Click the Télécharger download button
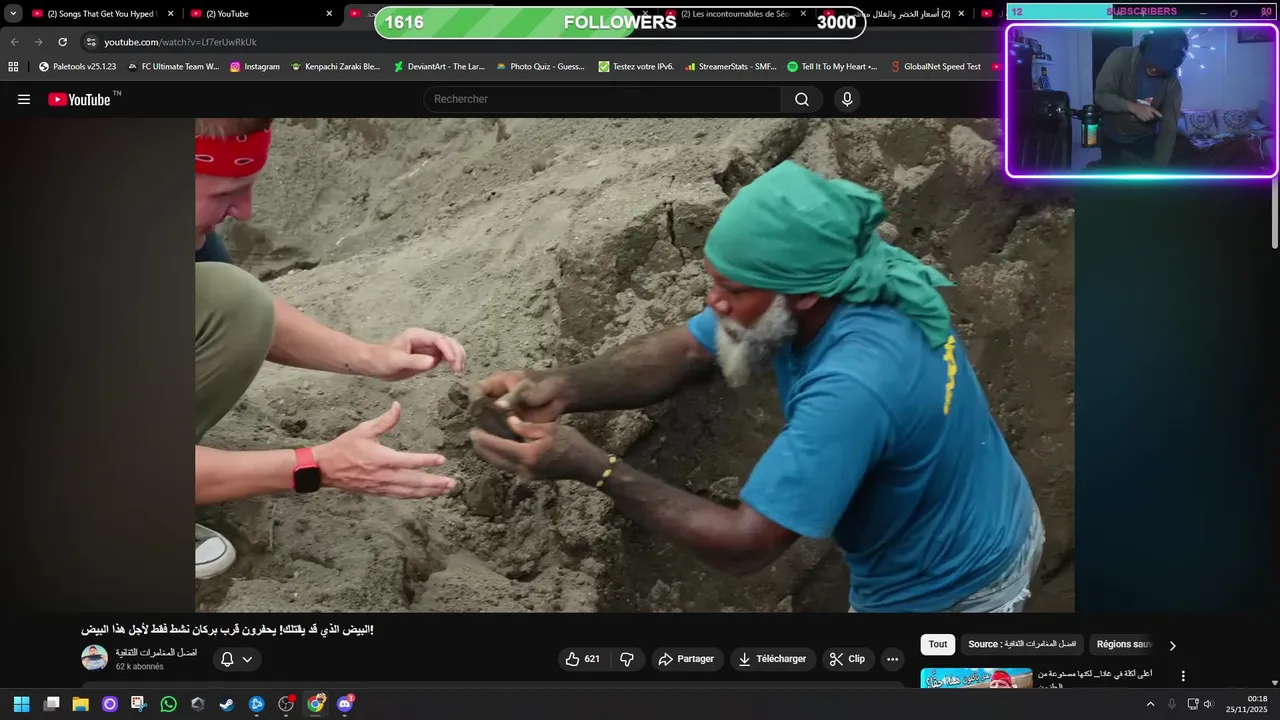 772,659
